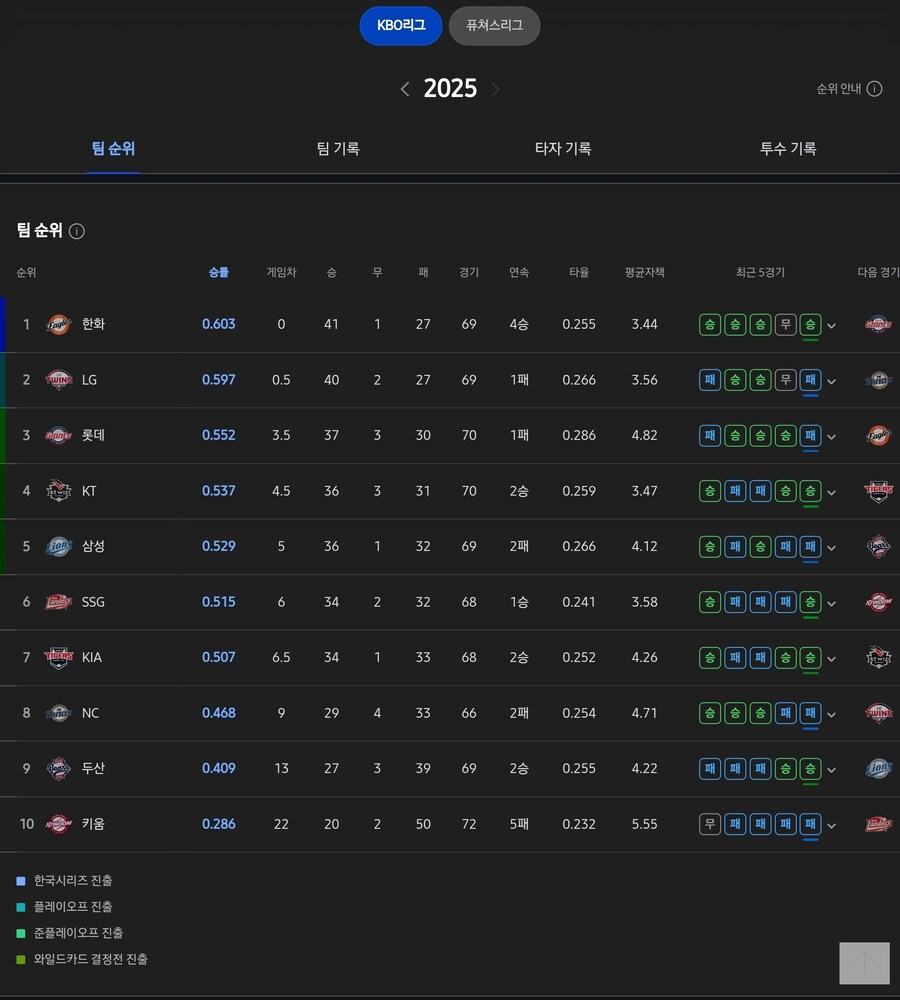
Task: Click the 플레이오프 진출 teal legend swatch
Action: coord(20,907)
